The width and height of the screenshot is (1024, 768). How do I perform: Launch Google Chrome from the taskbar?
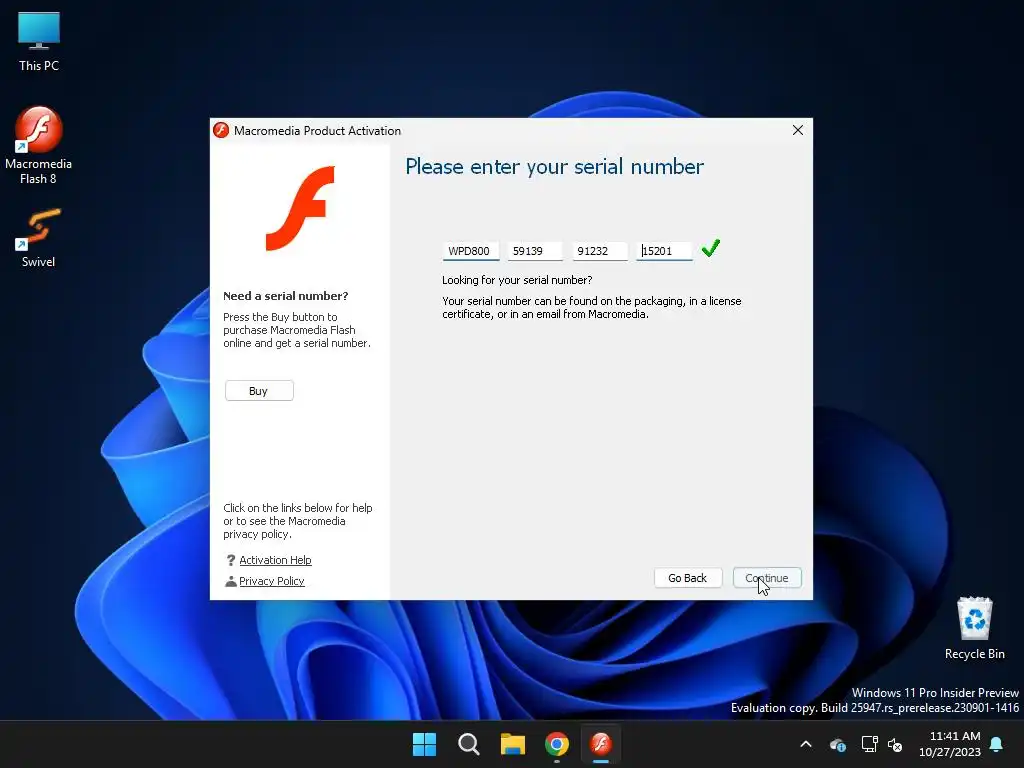[557, 744]
